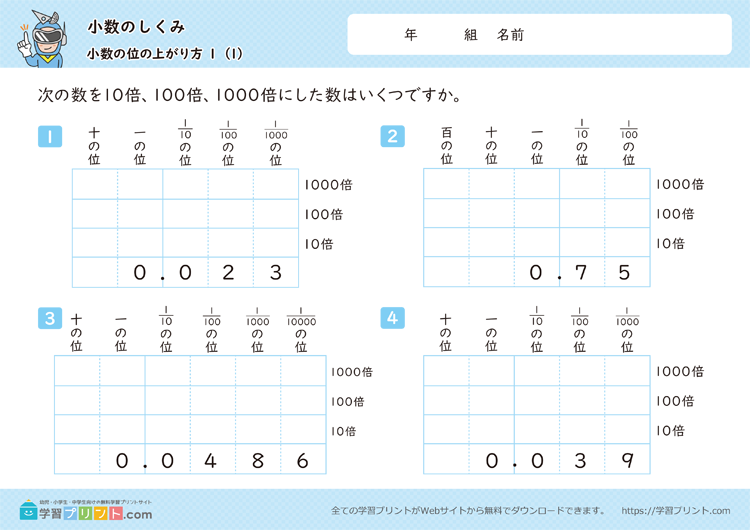Click the digit 2 in problem 1
Viewport: 750px width, 530px height.
click(x=228, y=273)
